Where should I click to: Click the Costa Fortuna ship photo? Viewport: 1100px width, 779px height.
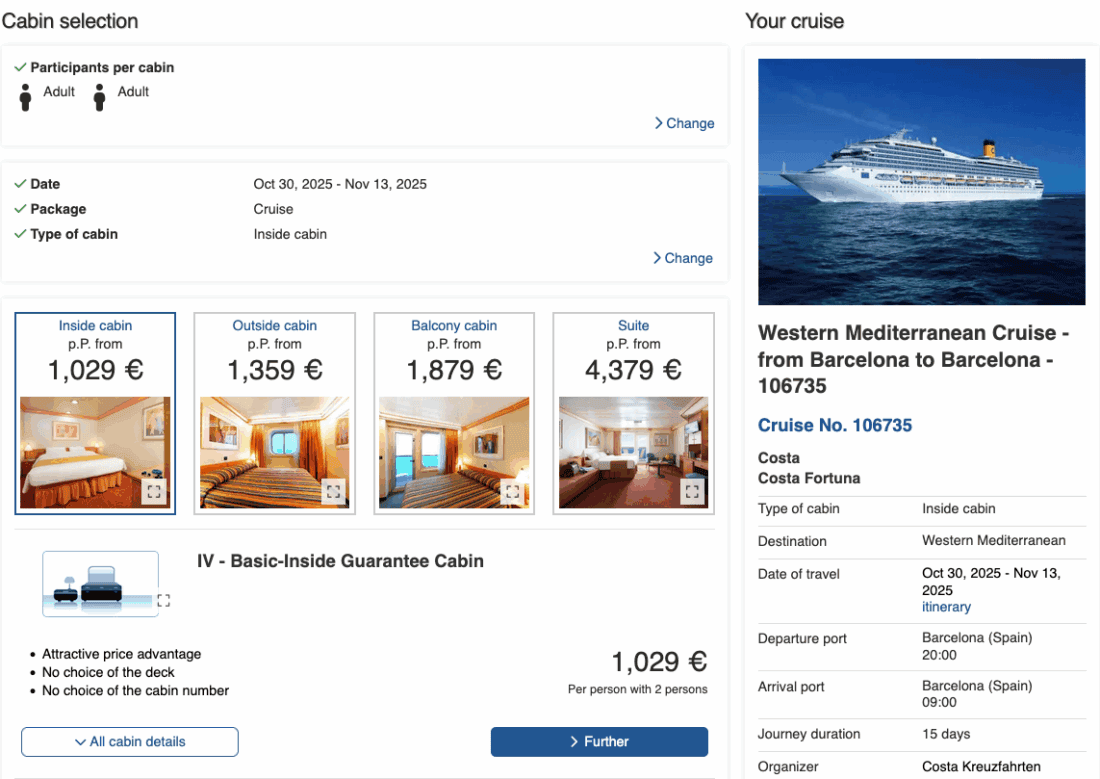pyautogui.click(x=921, y=182)
